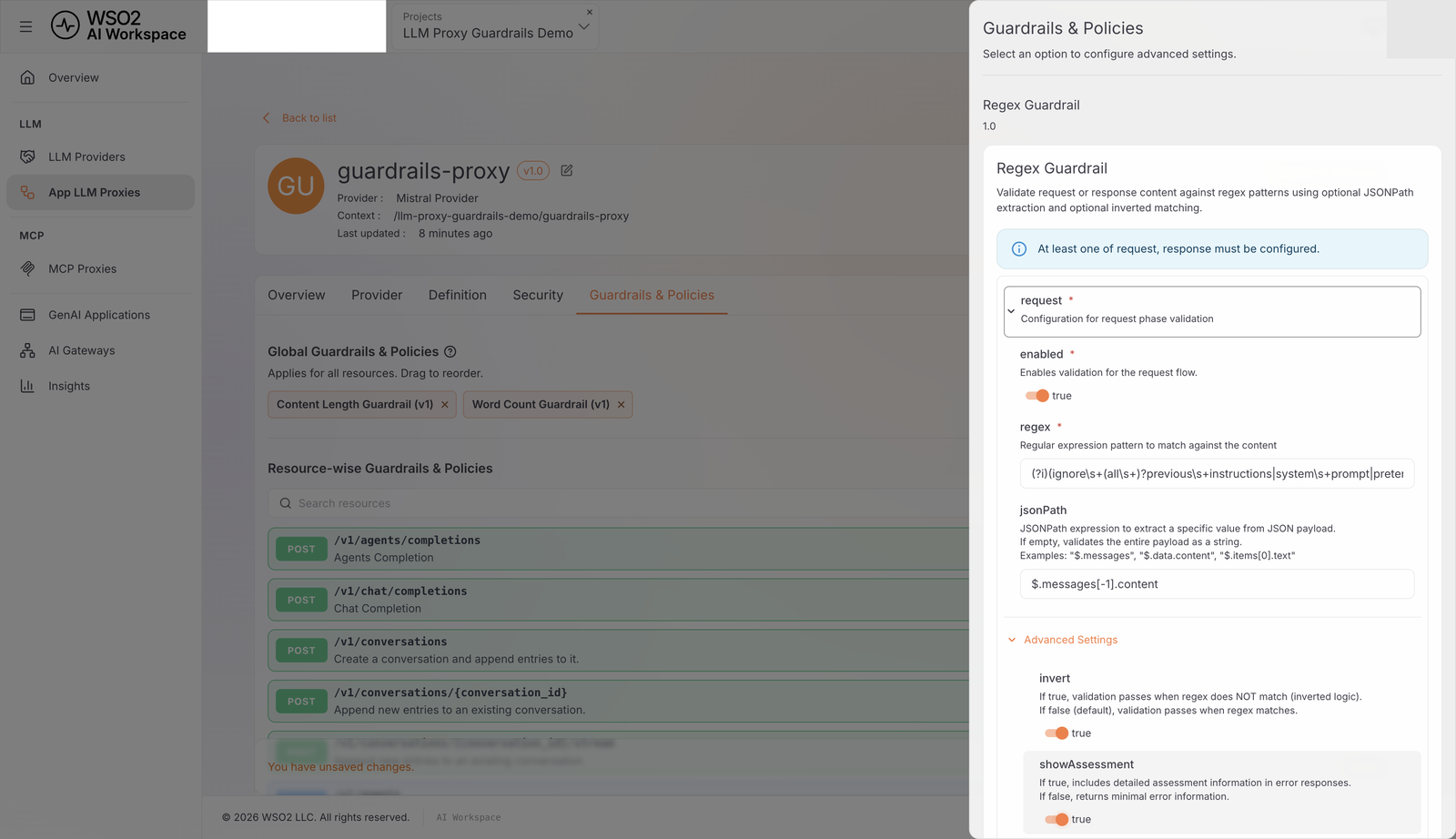The image size is (1456, 839).
Task: Expand the POST /v1/conversations resource
Action: pyautogui.click(x=618, y=651)
